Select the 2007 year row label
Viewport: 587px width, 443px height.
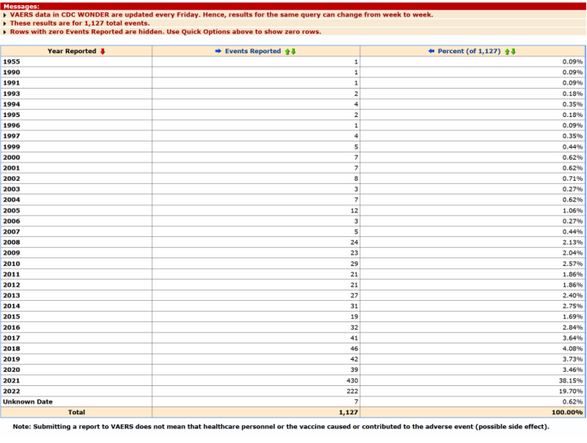click(12, 231)
